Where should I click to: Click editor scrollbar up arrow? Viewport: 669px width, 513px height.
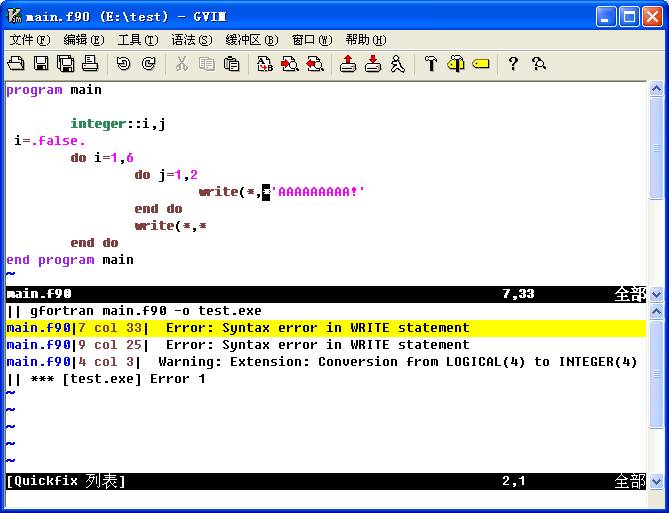(656, 89)
